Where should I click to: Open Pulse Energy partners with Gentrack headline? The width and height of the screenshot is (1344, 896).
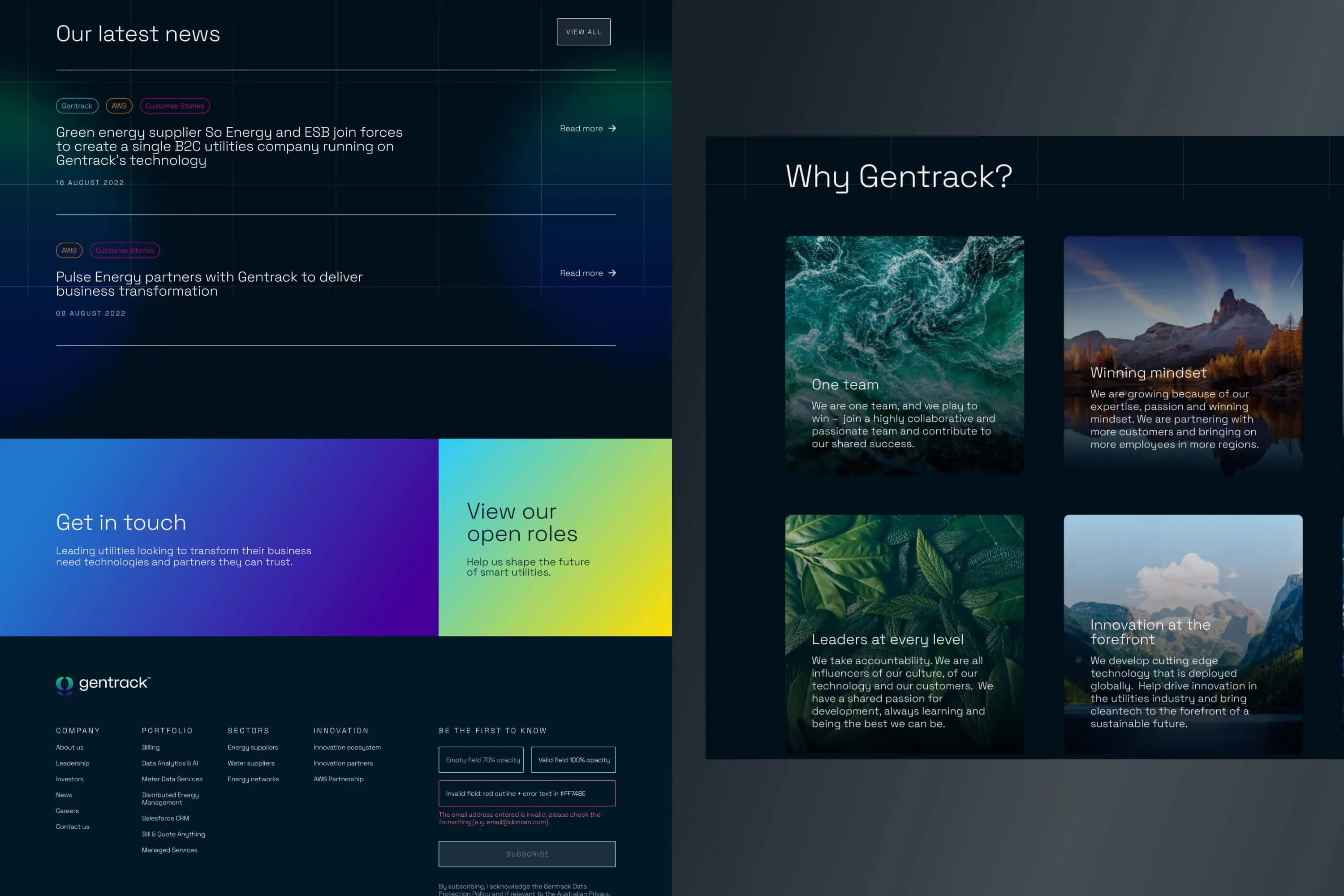209,284
